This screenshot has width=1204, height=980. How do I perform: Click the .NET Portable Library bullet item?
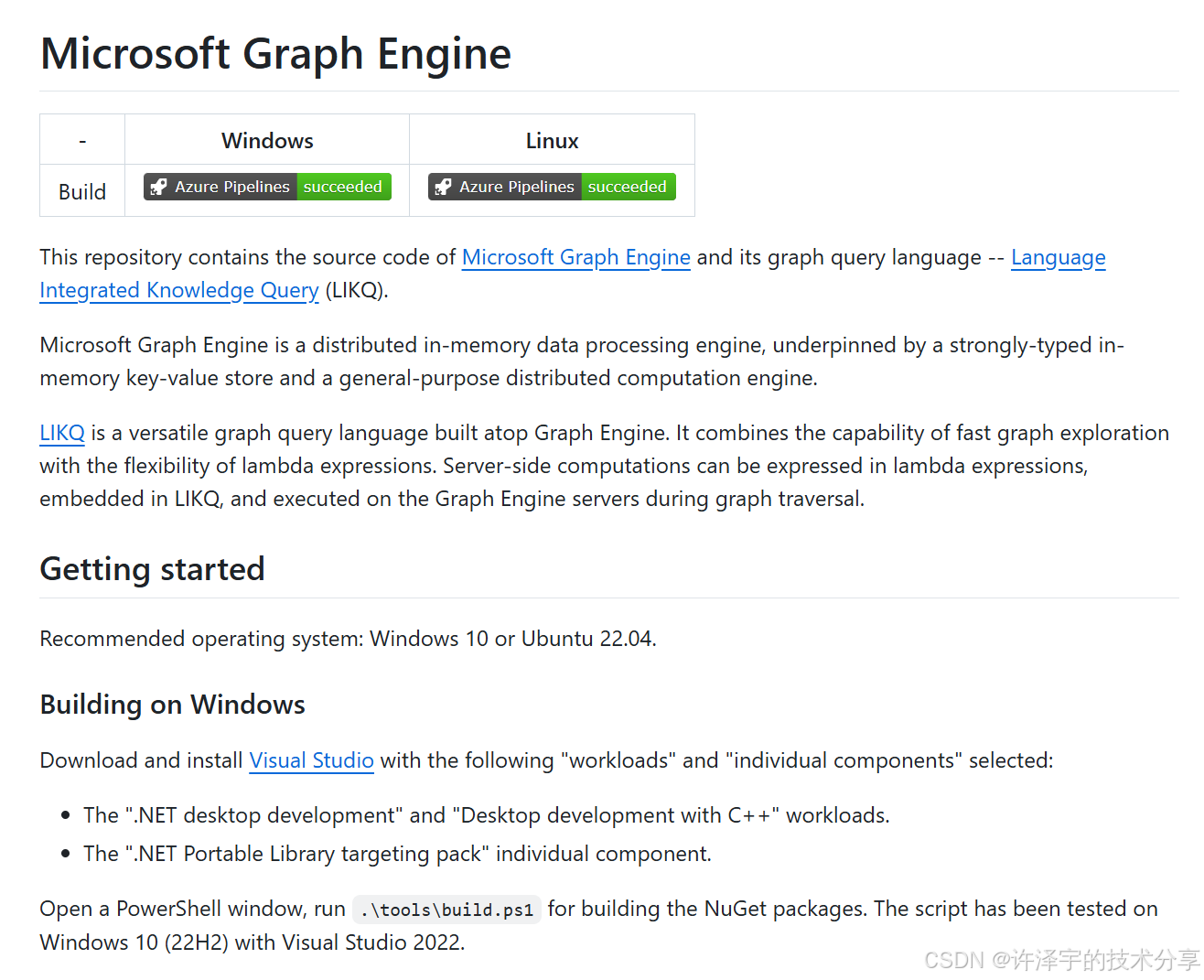397,854
